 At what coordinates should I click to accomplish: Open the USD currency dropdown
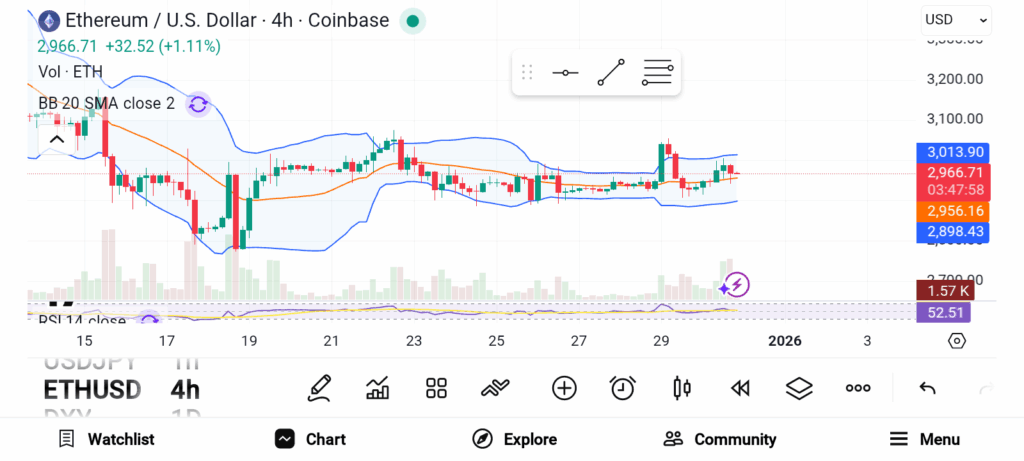956,19
